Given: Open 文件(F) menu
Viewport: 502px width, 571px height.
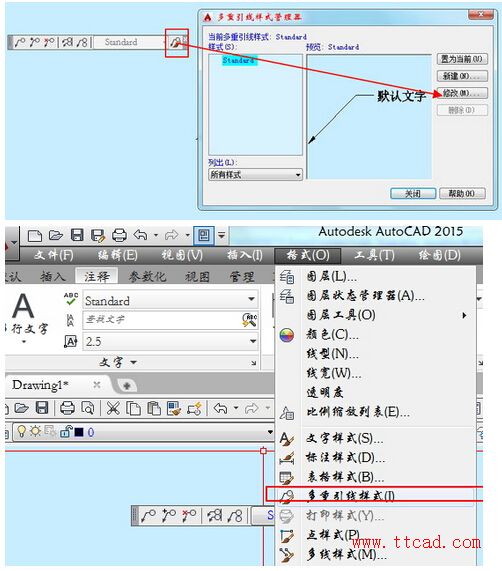Looking at the screenshot, I should [54, 255].
